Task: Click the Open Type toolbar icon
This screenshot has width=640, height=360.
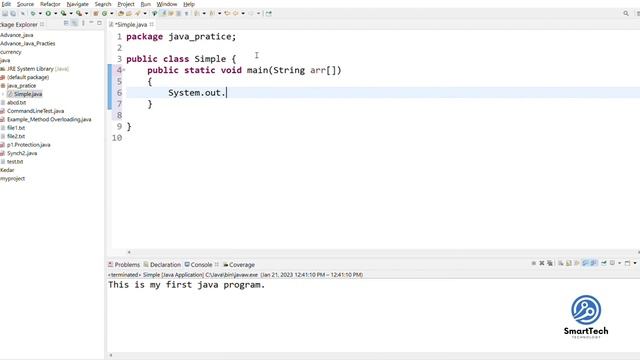Action: click(121, 13)
